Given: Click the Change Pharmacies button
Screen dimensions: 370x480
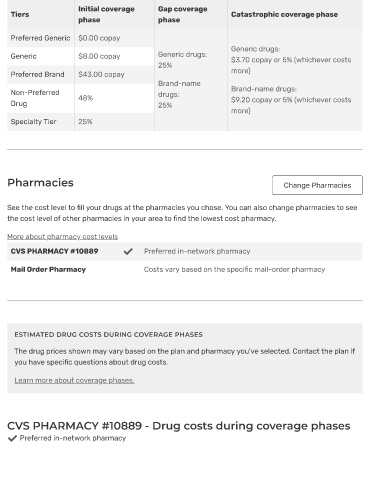Looking at the screenshot, I should [317, 185].
